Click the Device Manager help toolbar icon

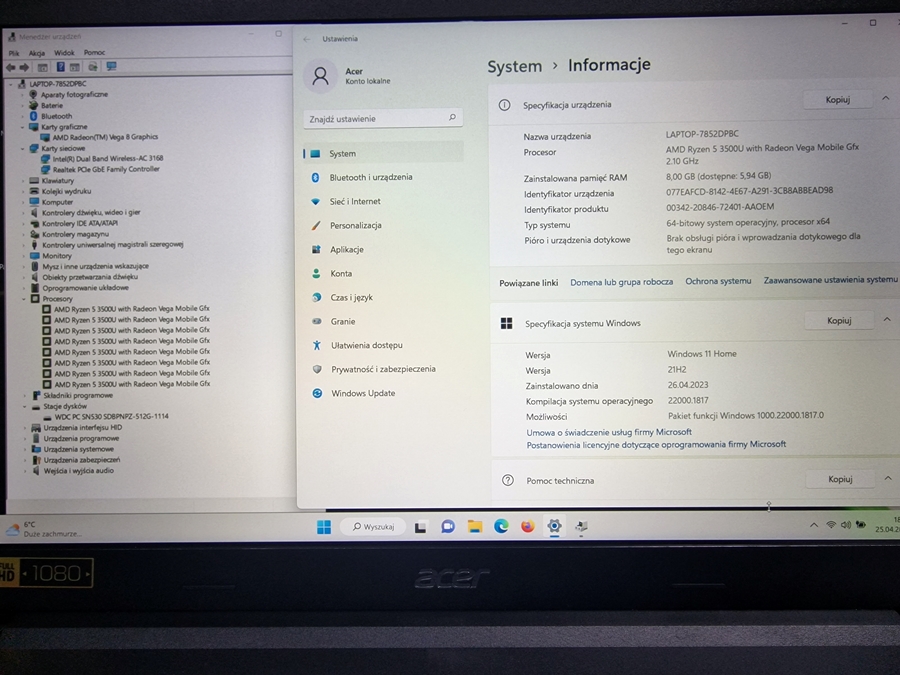coord(60,67)
